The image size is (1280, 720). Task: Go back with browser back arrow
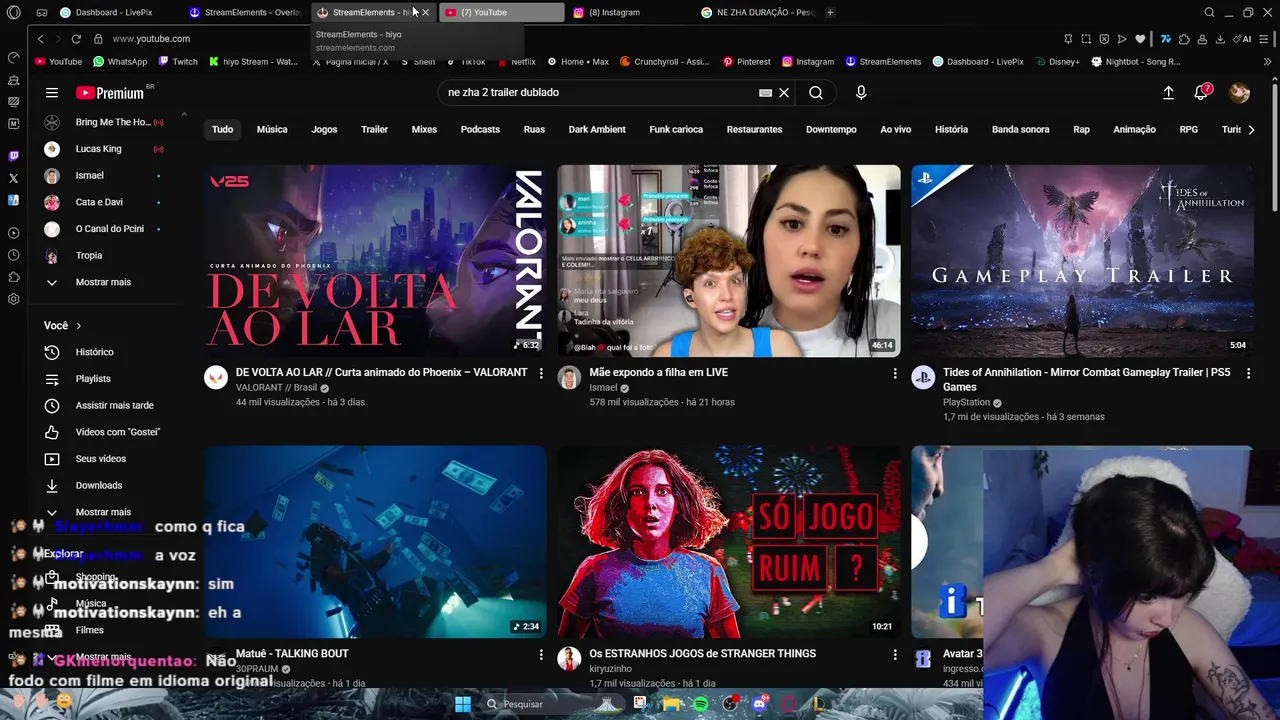pos(40,39)
